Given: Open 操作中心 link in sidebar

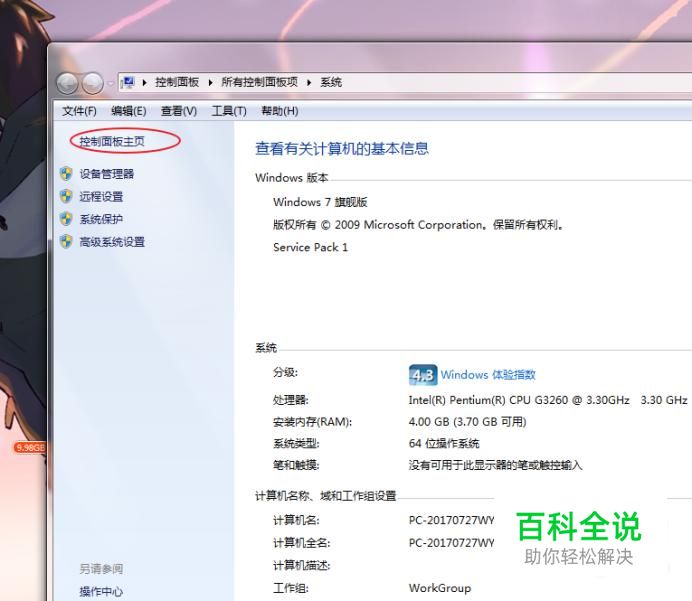Looking at the screenshot, I should coord(101,591).
